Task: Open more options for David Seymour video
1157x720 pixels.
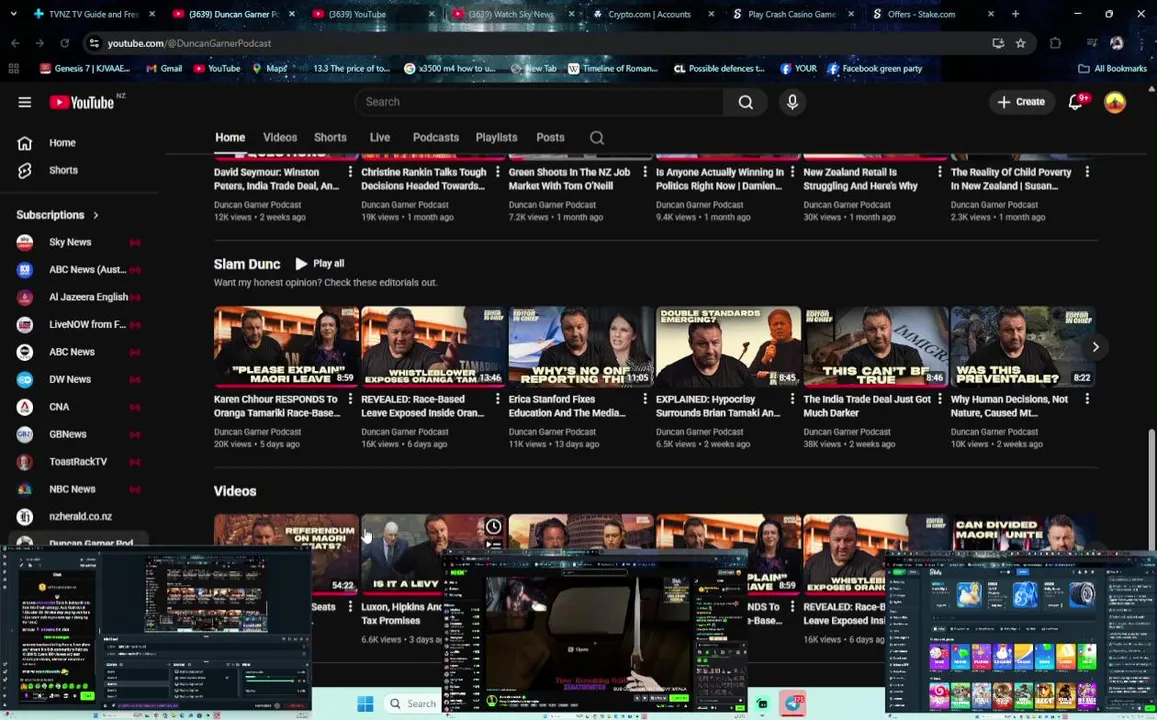Action: pyautogui.click(x=350, y=172)
